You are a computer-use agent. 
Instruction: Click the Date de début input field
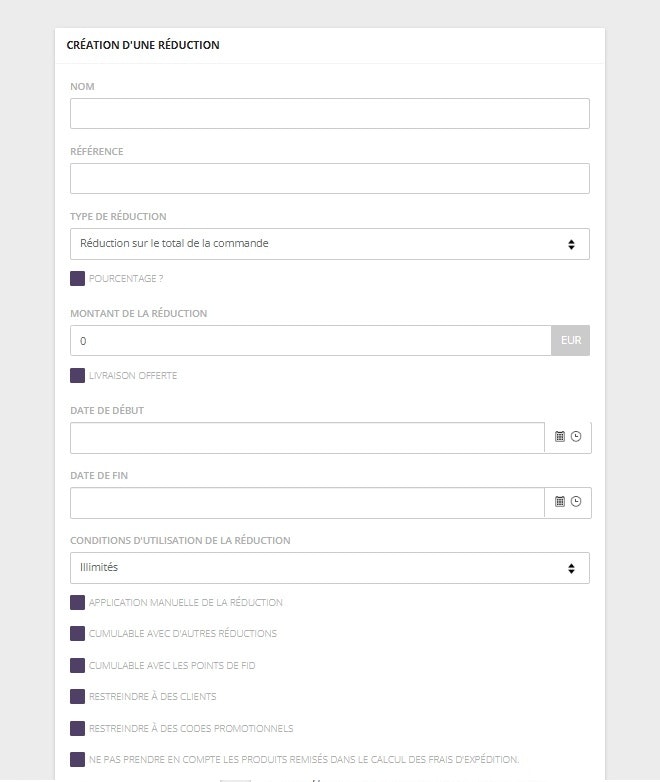[307, 438]
